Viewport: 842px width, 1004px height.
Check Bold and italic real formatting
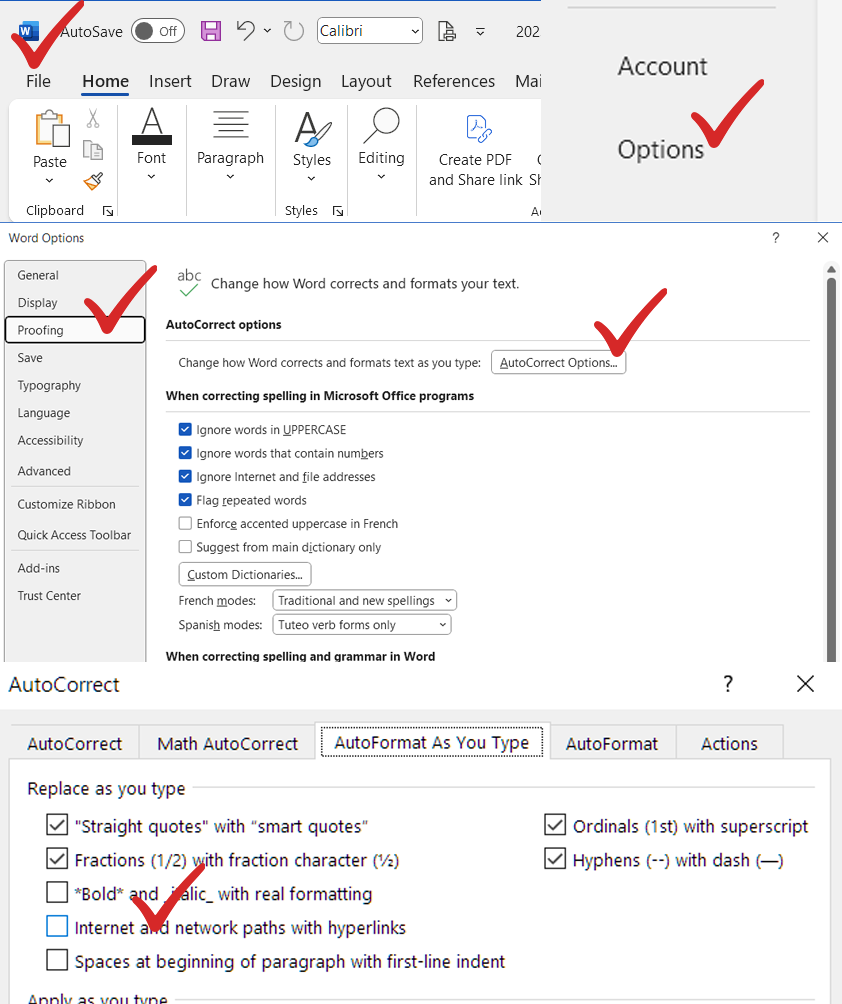[x=57, y=892]
